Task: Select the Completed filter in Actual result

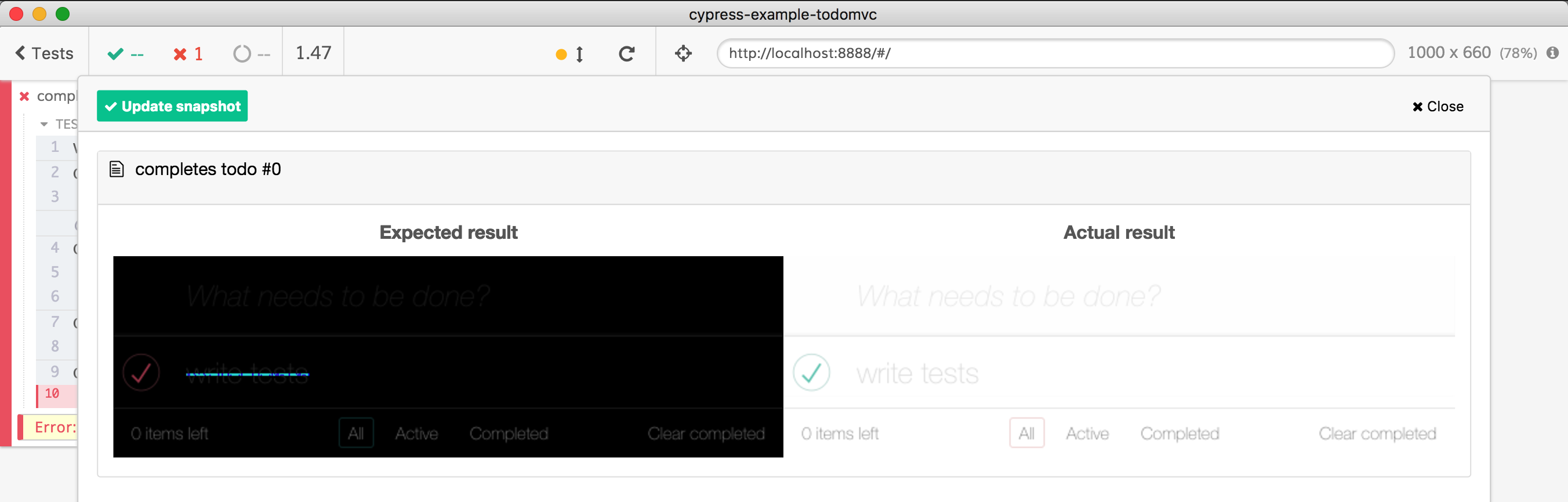Action: click(x=1179, y=433)
